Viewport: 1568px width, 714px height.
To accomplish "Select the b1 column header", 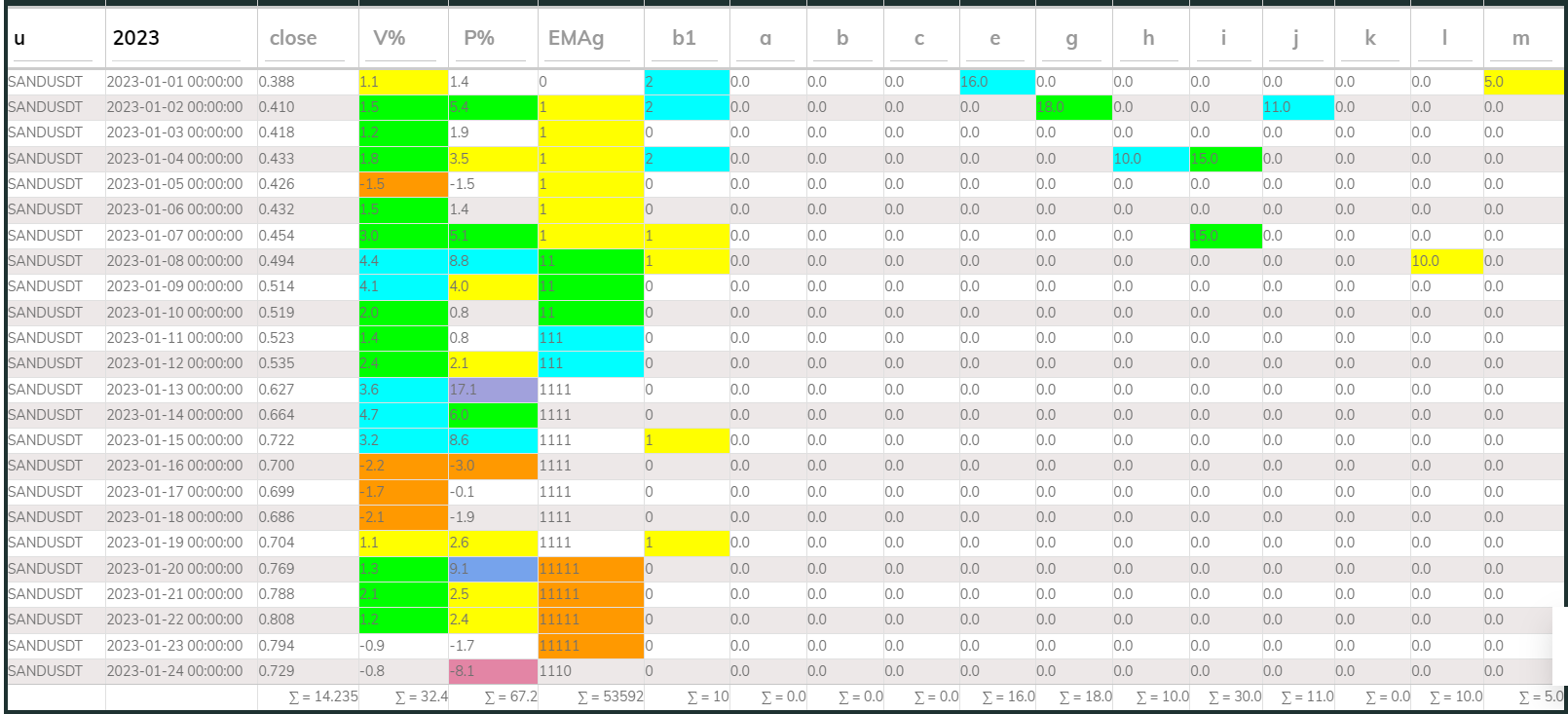I will click(684, 38).
